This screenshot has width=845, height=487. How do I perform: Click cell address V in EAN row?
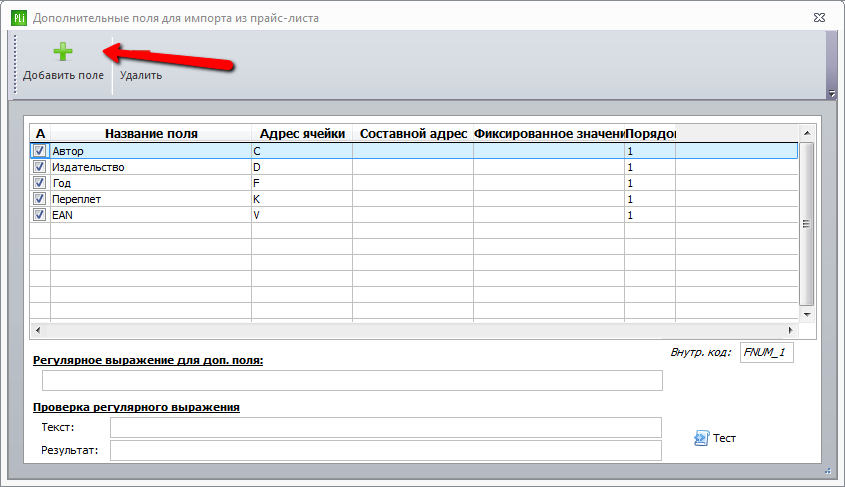click(x=302, y=214)
